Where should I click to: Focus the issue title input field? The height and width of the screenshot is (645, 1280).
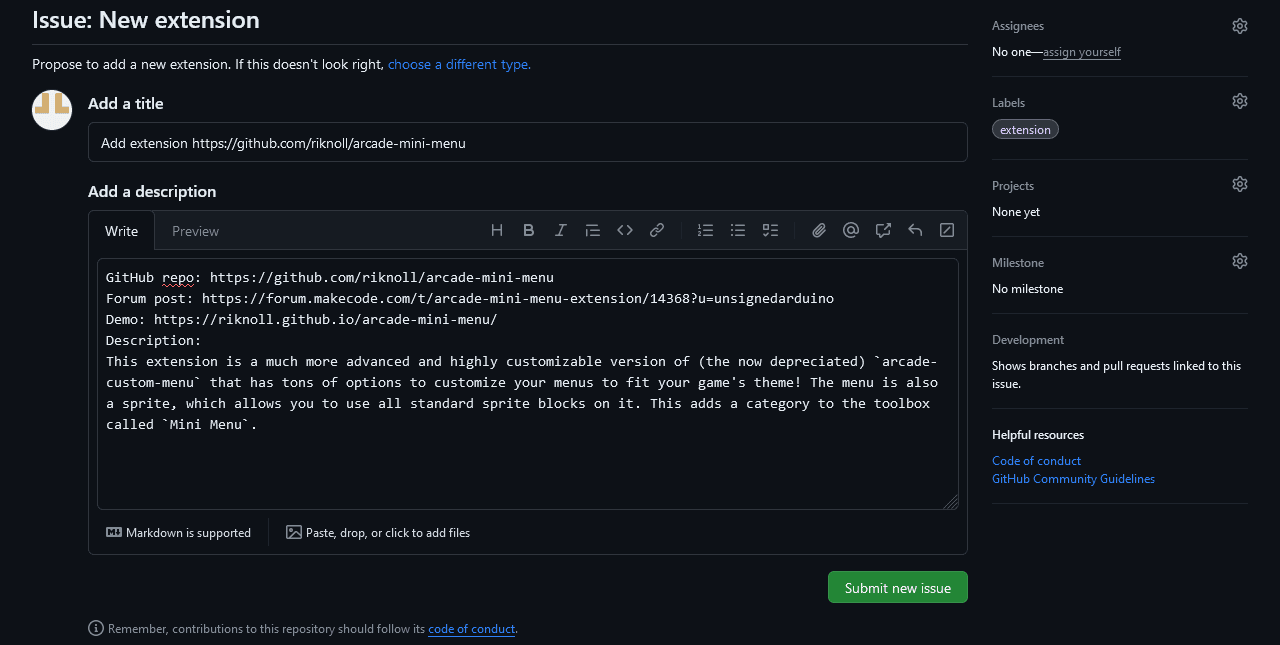[x=528, y=142]
